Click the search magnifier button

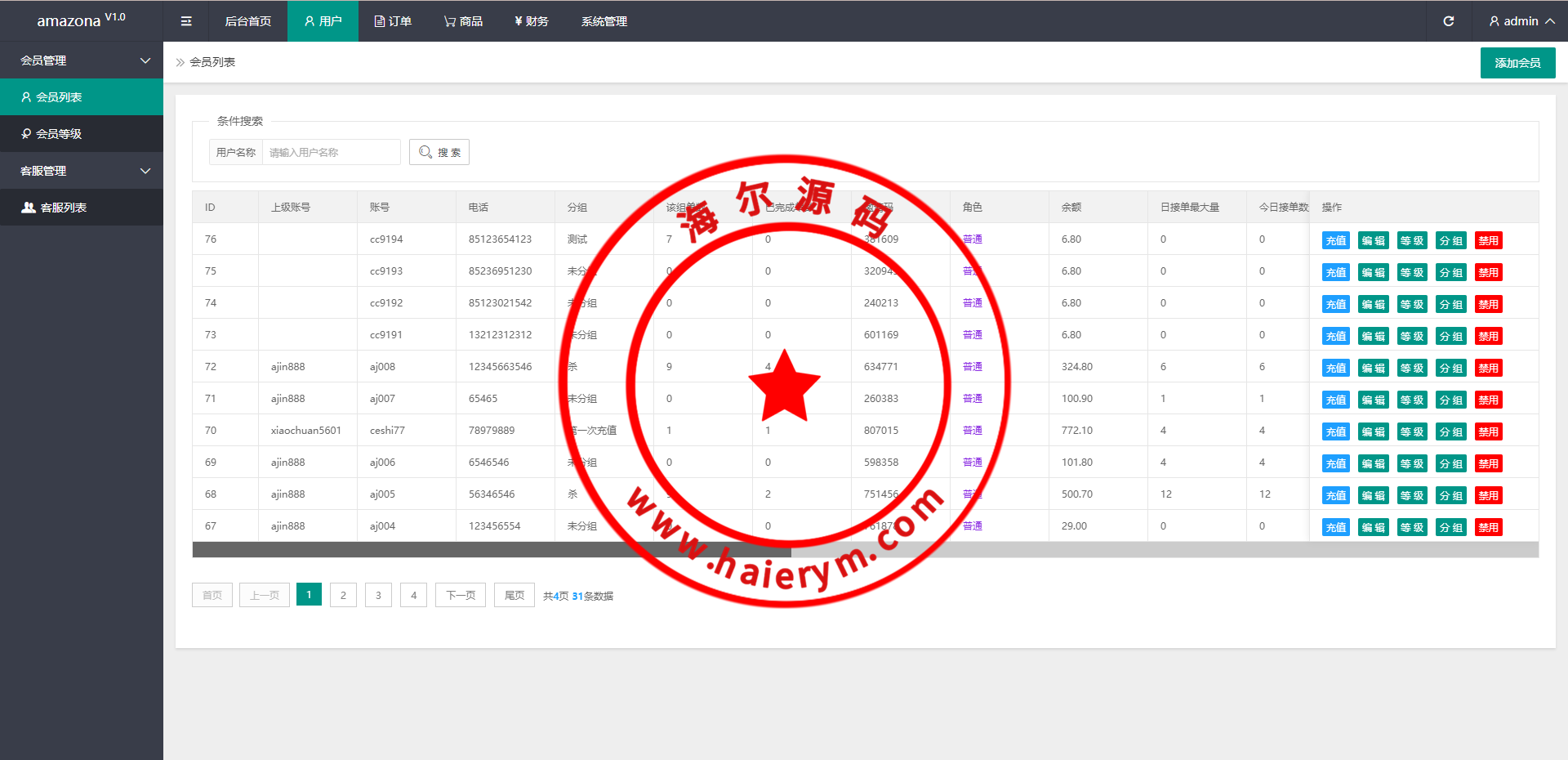click(439, 152)
